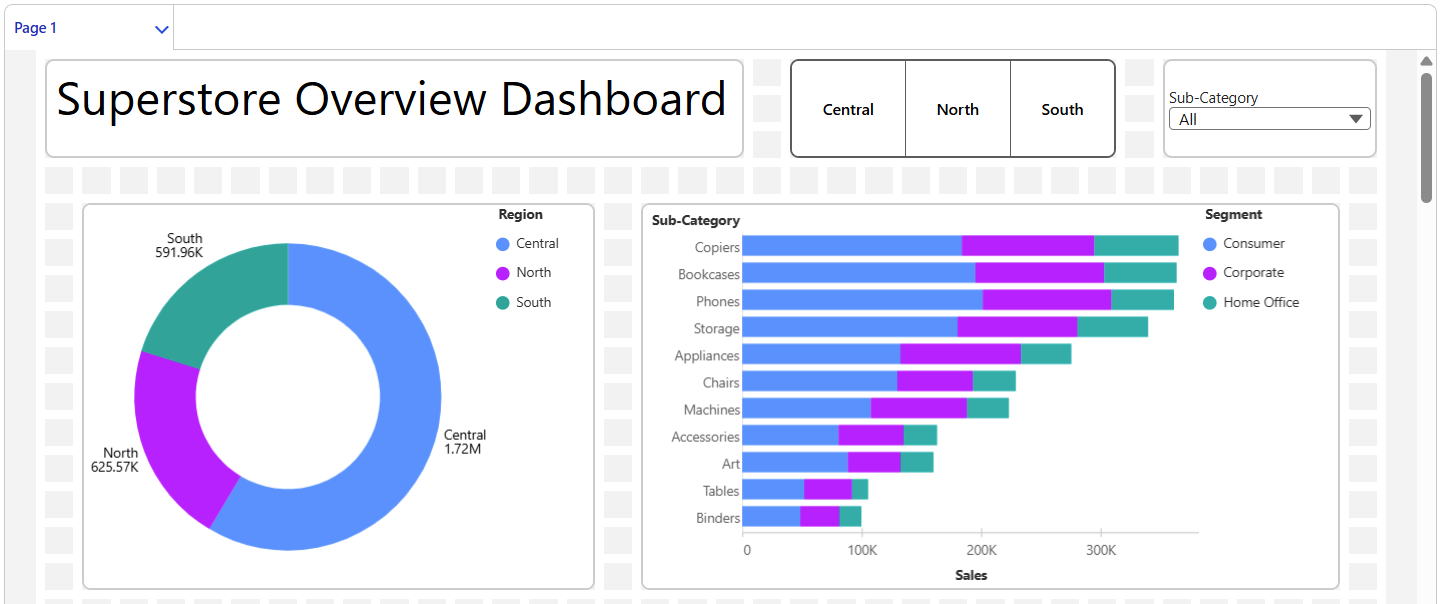Click the Copiers axis label
The height and width of the screenshot is (604, 1452).
[x=717, y=247]
